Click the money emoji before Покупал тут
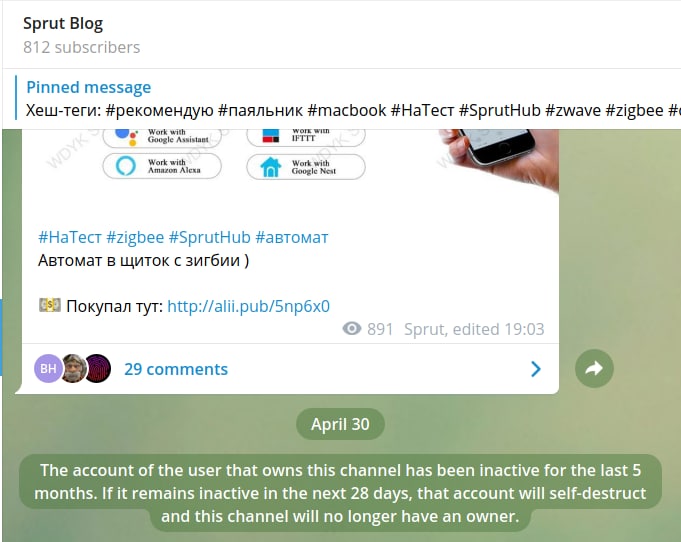Screen dimensions: 681x542 pos(50,305)
